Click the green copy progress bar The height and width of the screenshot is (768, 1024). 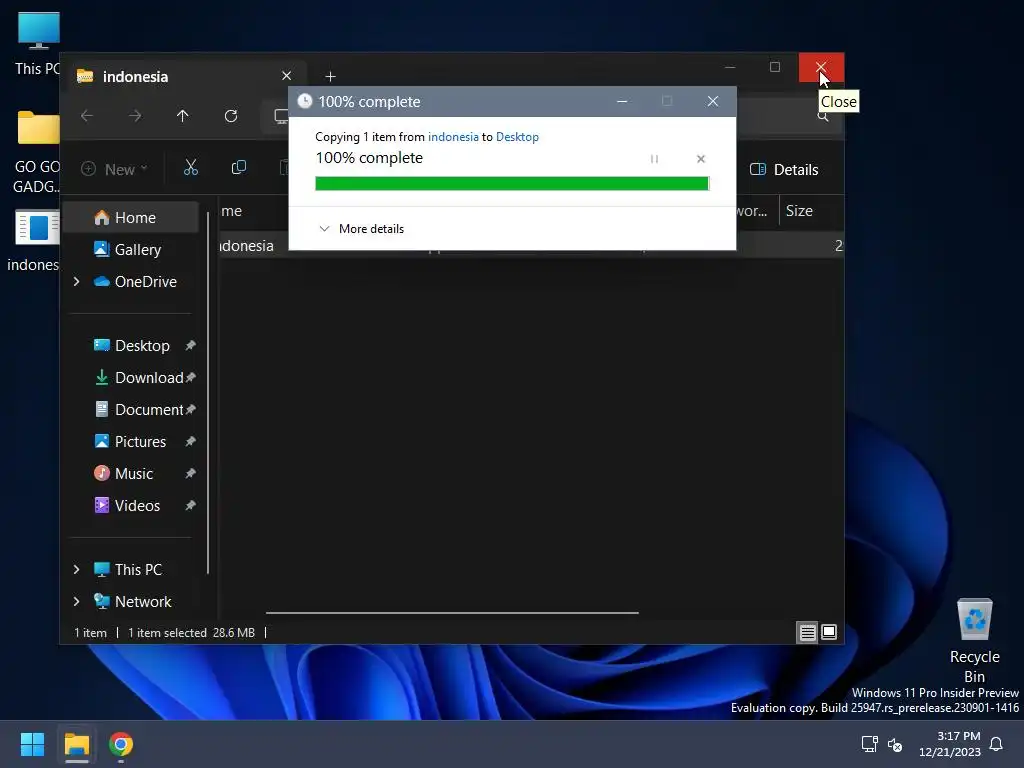[x=512, y=184]
